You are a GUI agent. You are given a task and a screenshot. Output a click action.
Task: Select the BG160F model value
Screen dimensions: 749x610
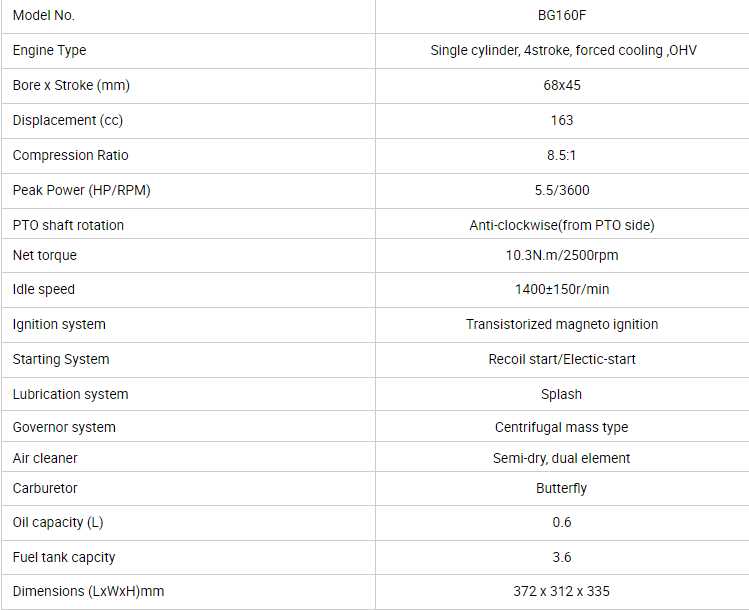tap(561, 15)
